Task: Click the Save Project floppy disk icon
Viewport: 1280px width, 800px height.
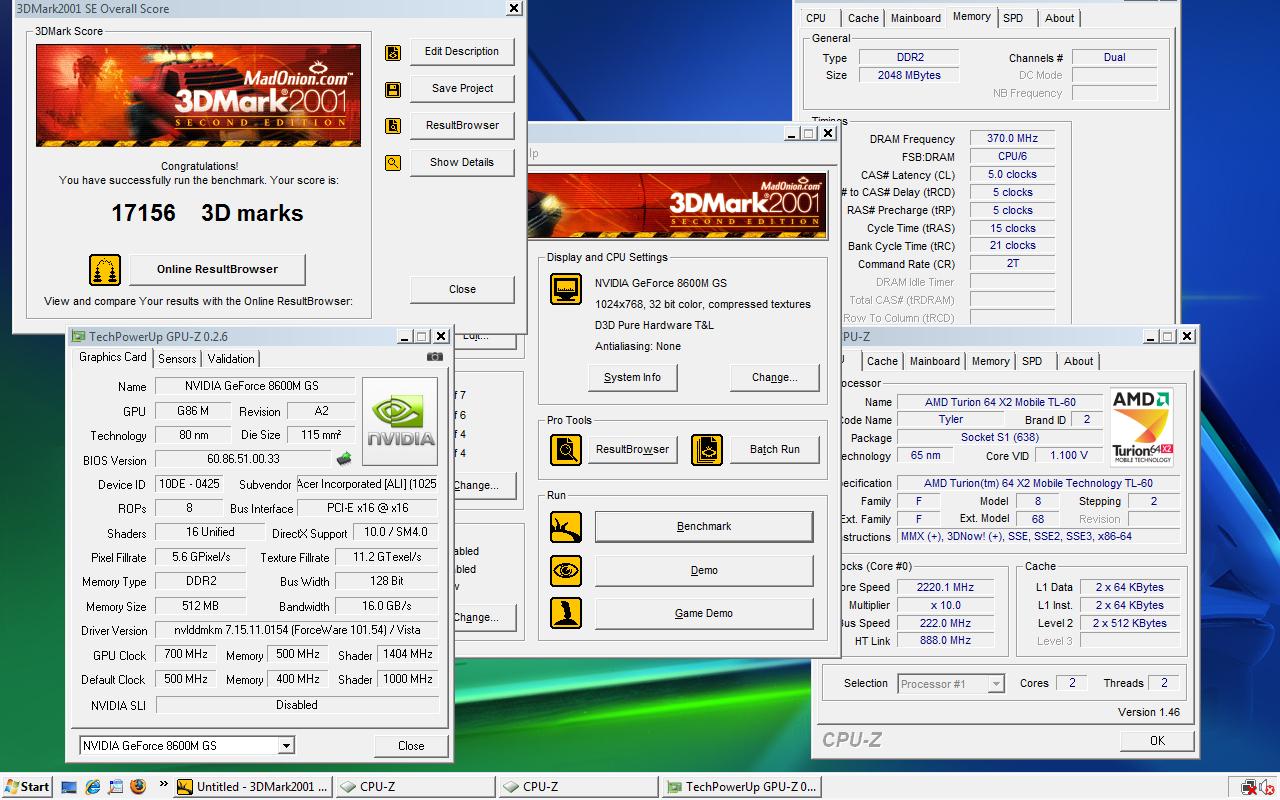Action: pyautogui.click(x=393, y=89)
